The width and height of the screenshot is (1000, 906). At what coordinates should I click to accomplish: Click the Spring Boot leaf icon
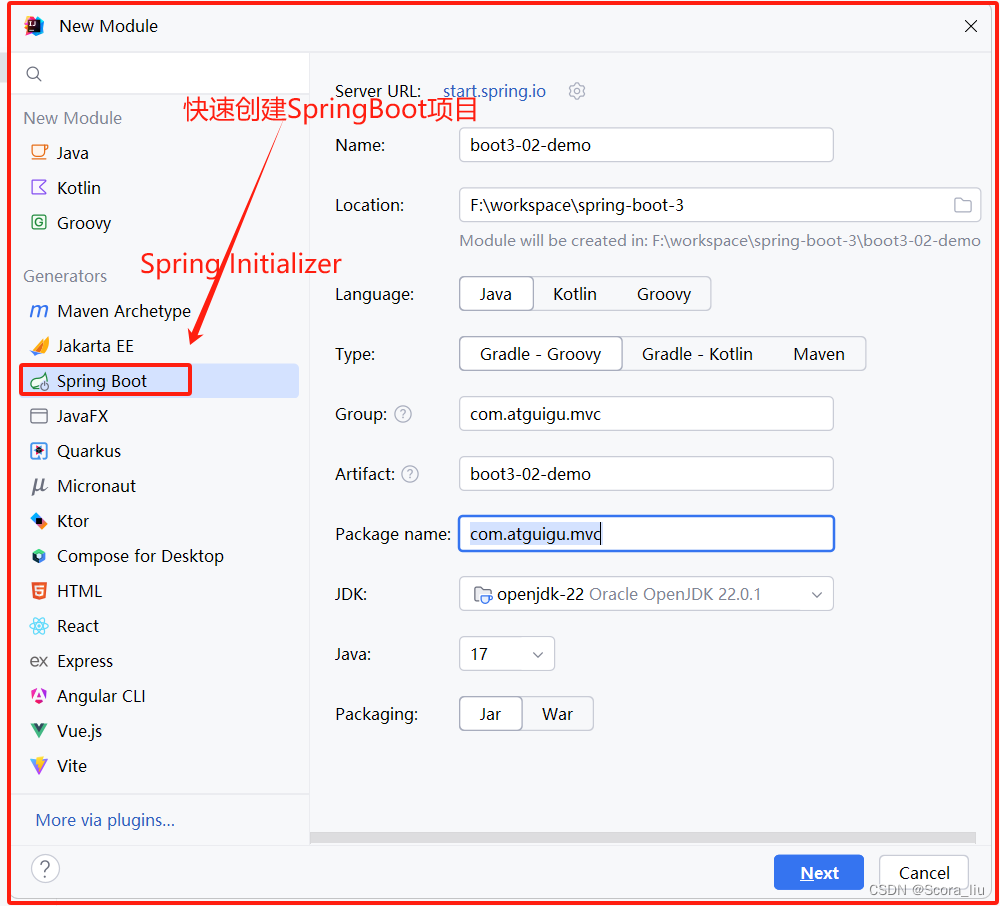click(x=40, y=381)
